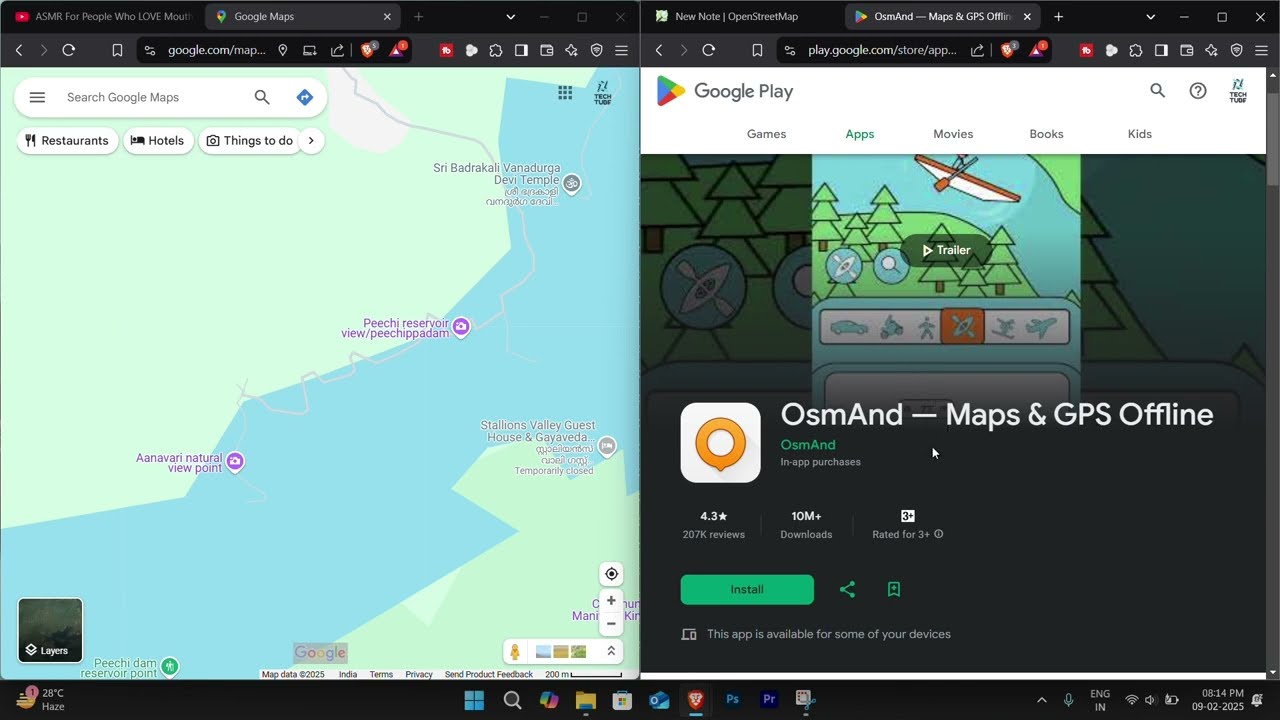Open Google apps grid in Maps
Viewport: 1280px width, 720px height.
point(565,92)
